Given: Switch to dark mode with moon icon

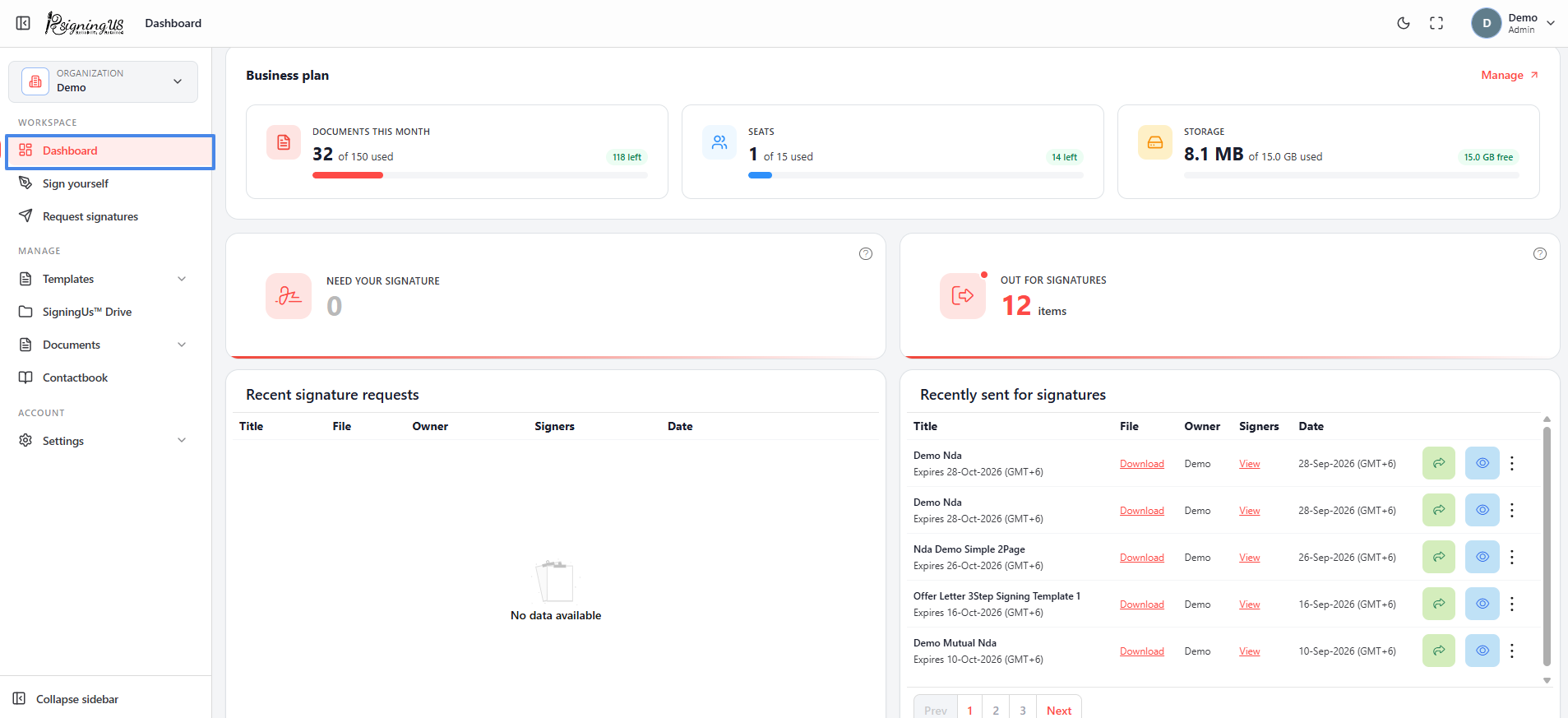Looking at the screenshot, I should click(x=1404, y=23).
